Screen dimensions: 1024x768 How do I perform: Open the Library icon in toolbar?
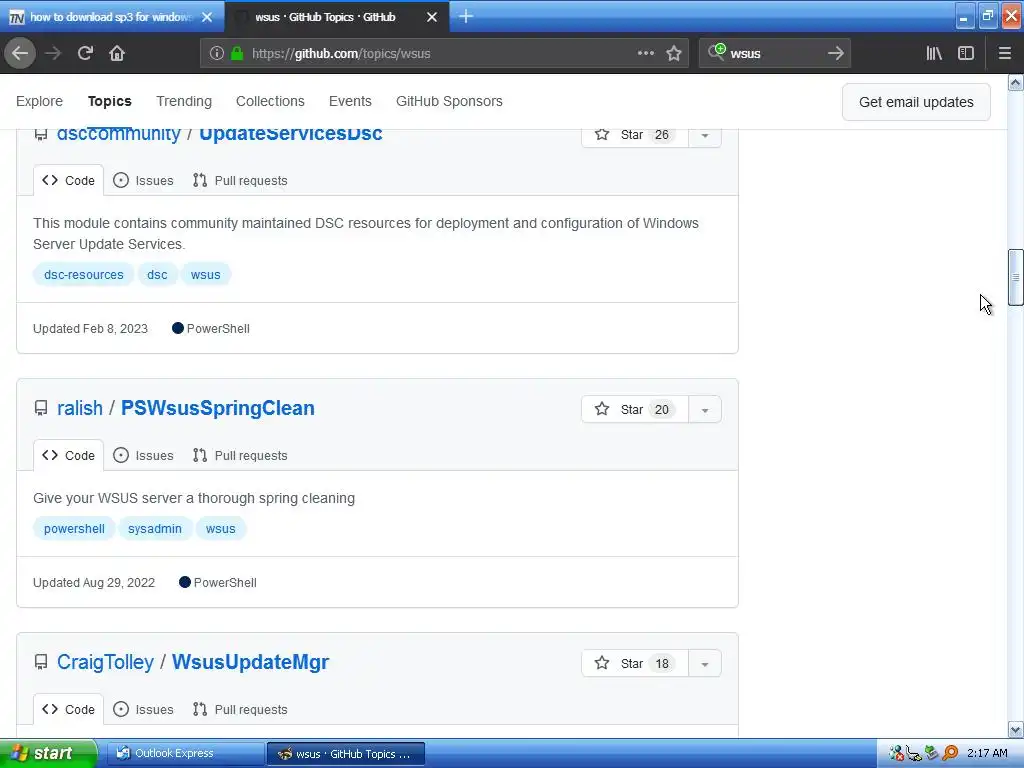pos(934,53)
